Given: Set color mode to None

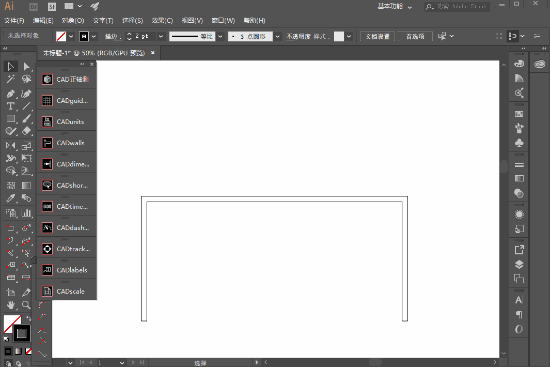Looking at the screenshot, I should [28, 351].
